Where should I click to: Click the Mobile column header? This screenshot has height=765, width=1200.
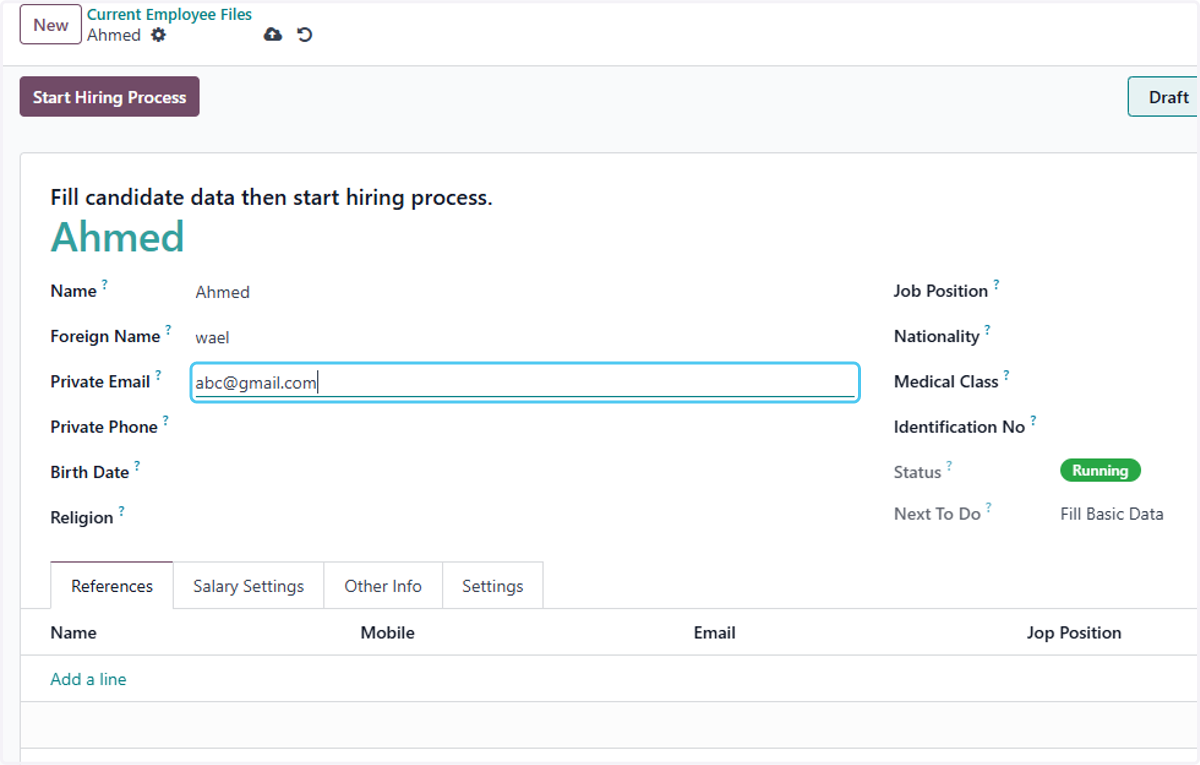tap(387, 633)
